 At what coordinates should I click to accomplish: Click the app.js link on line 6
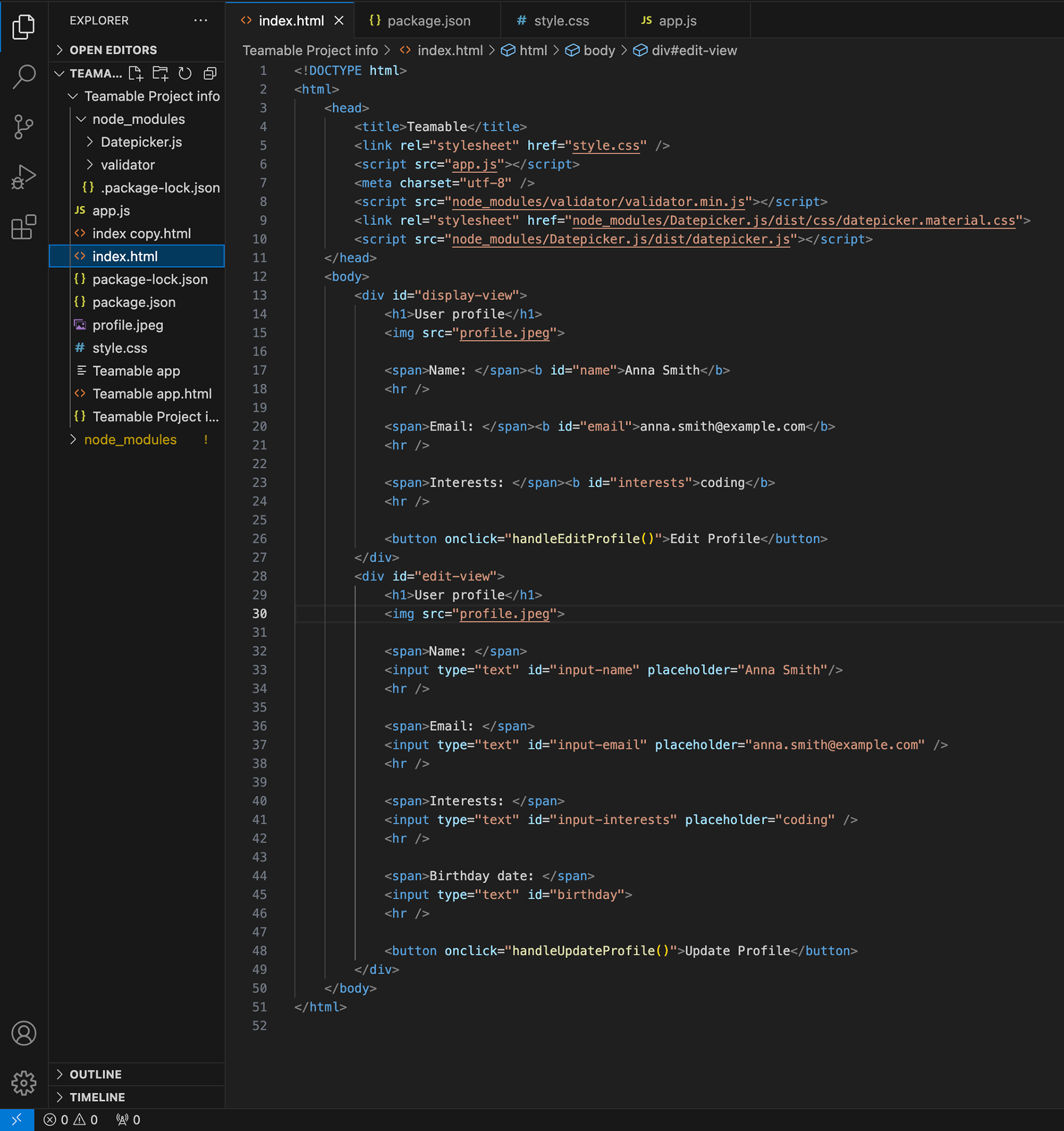click(x=474, y=165)
